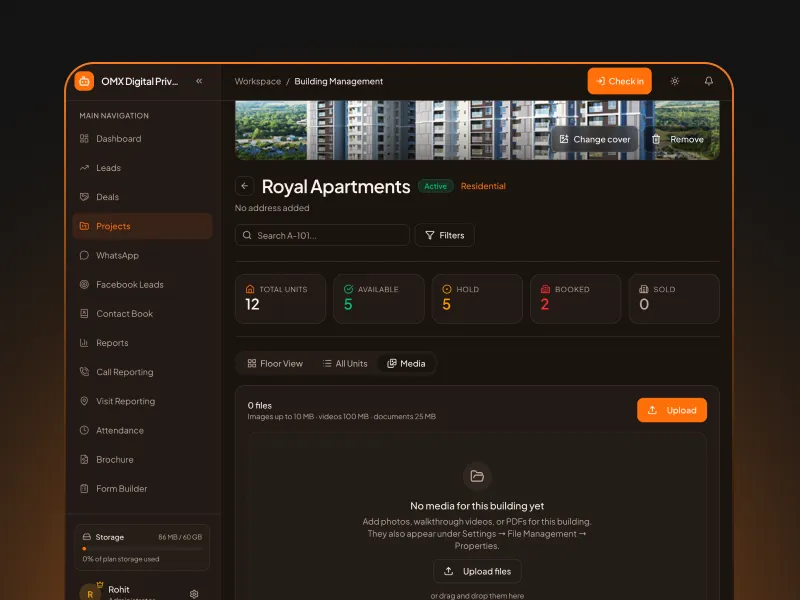Click the Booked red icon

point(545,289)
